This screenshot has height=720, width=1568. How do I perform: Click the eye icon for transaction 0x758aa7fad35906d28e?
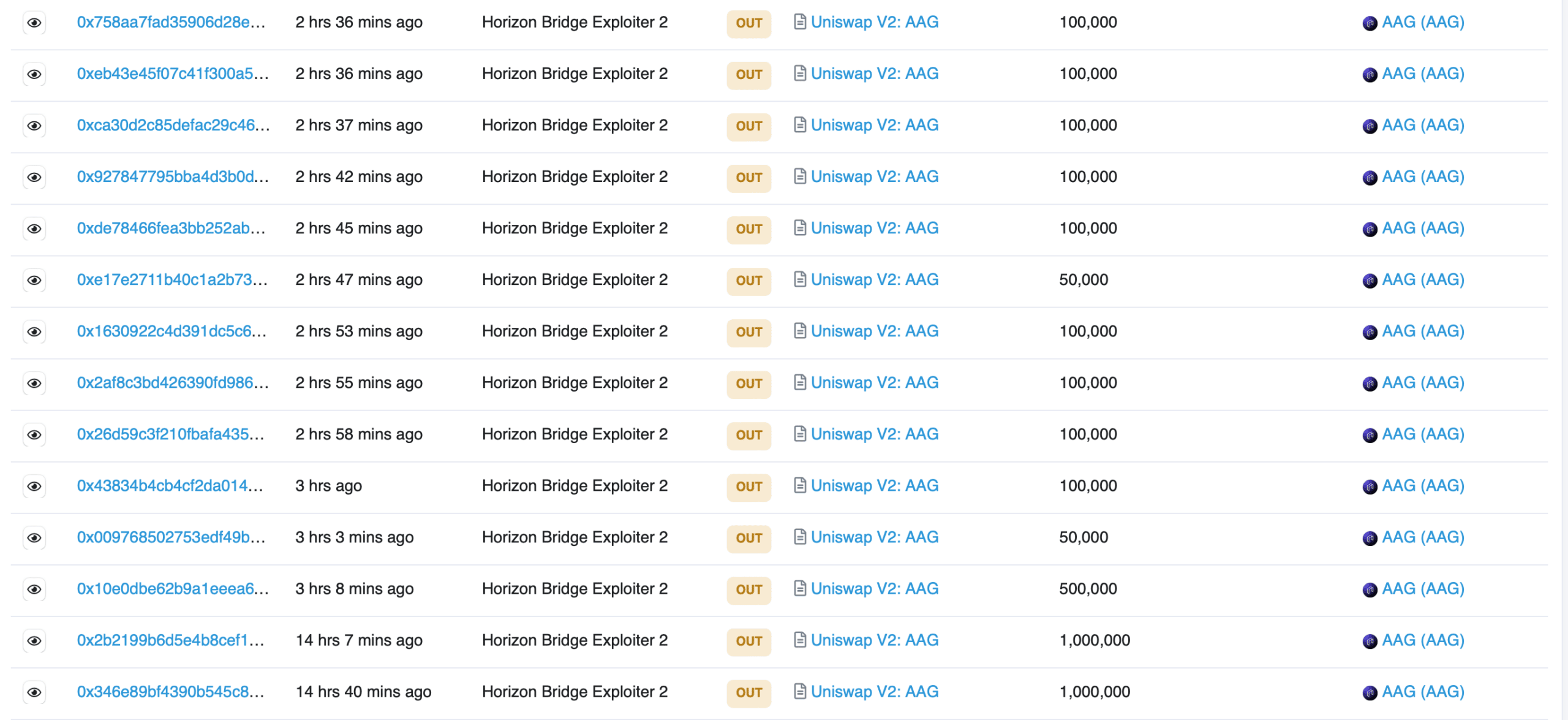click(34, 23)
